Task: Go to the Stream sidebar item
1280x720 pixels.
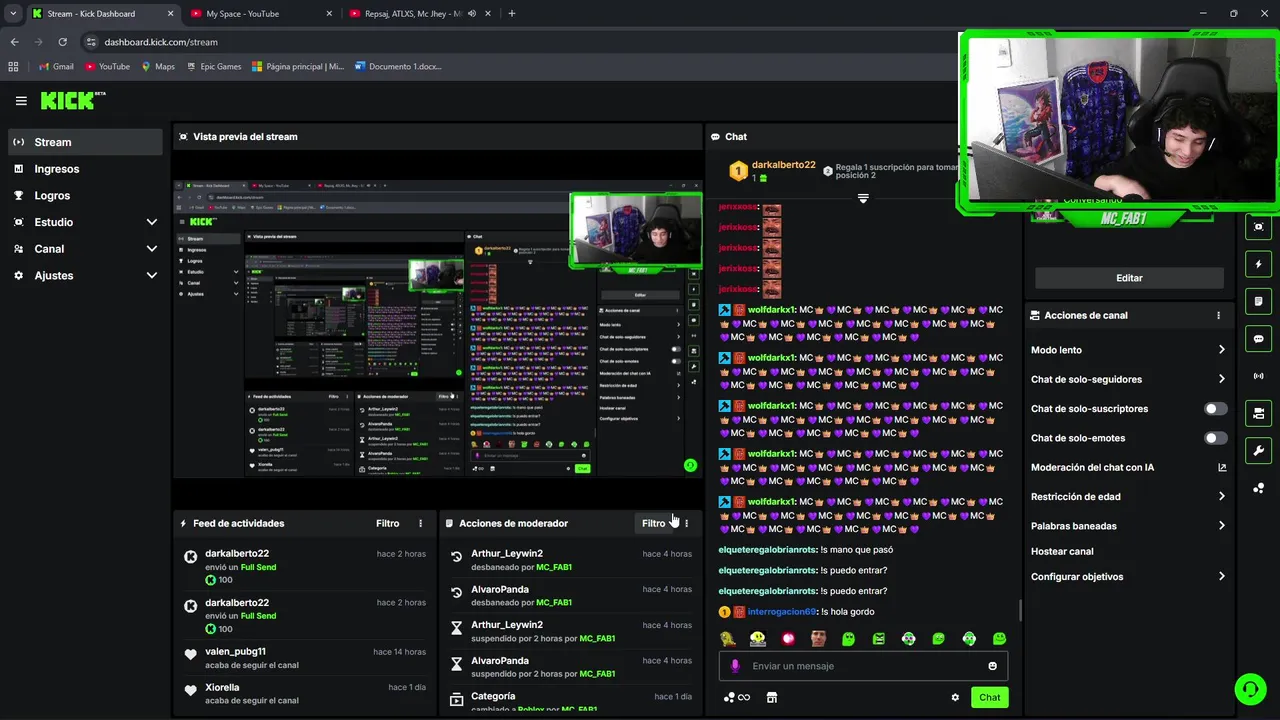Action: click(x=85, y=142)
